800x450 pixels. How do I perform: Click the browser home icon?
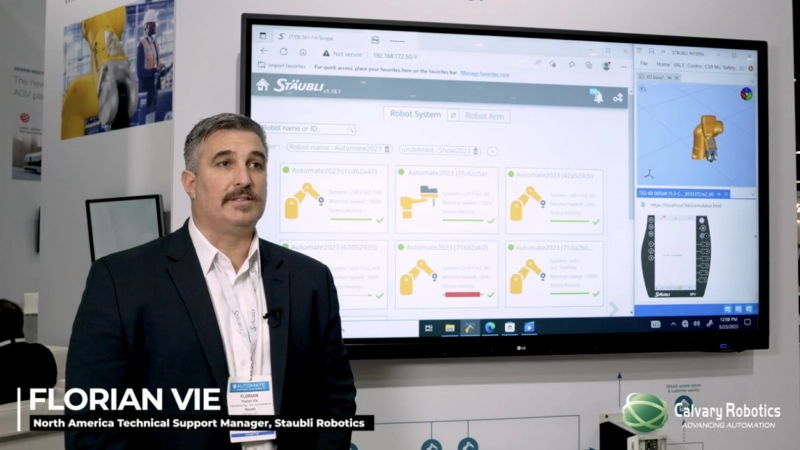point(303,52)
